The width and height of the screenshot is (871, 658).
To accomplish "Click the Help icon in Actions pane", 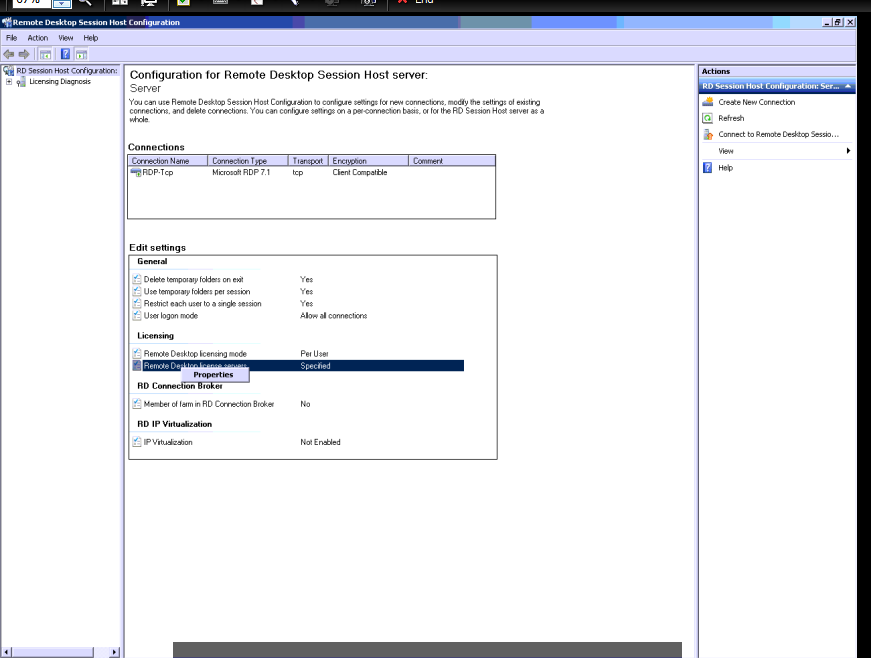I will pyautogui.click(x=708, y=167).
